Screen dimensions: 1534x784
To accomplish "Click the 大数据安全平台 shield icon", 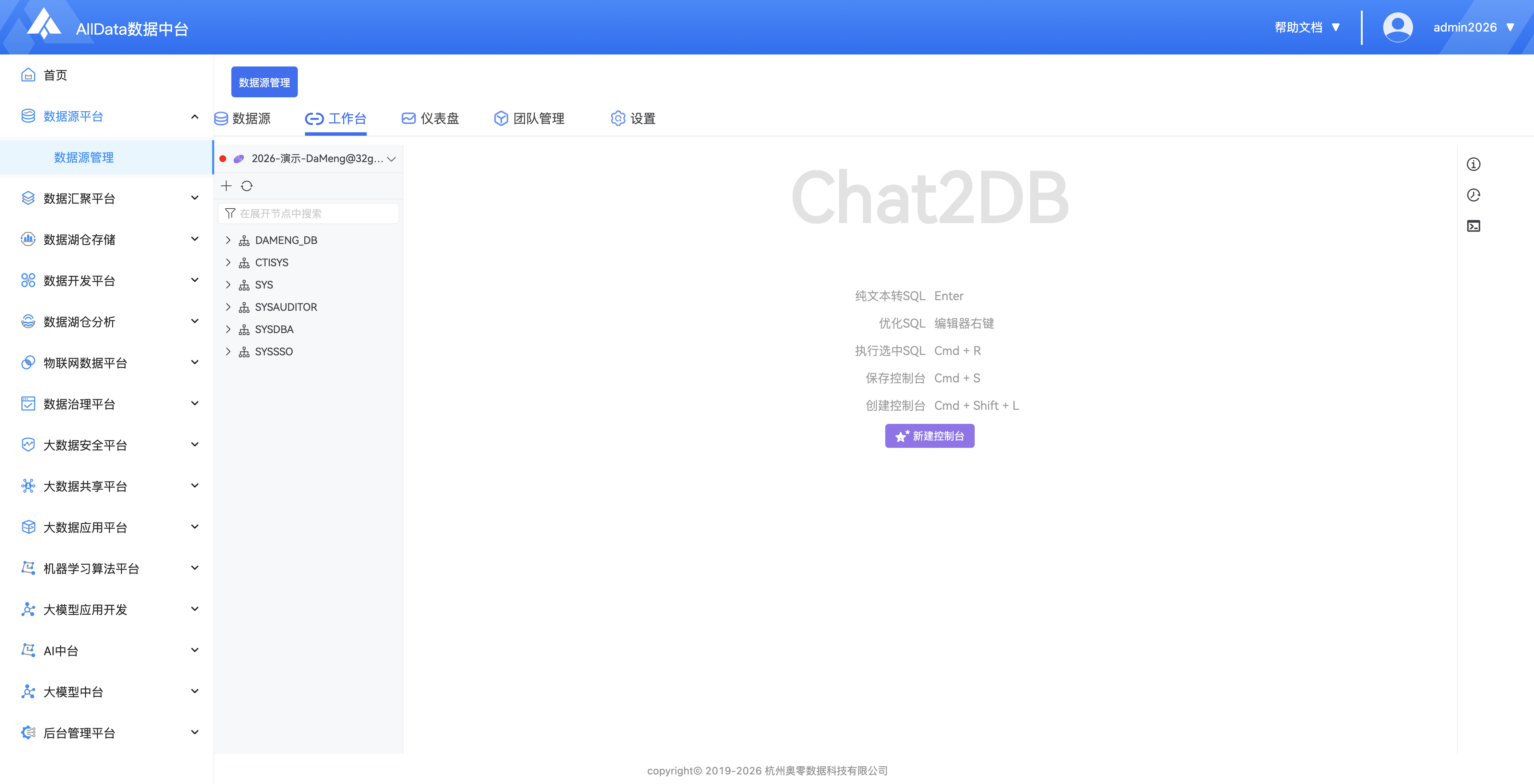I will (28, 445).
